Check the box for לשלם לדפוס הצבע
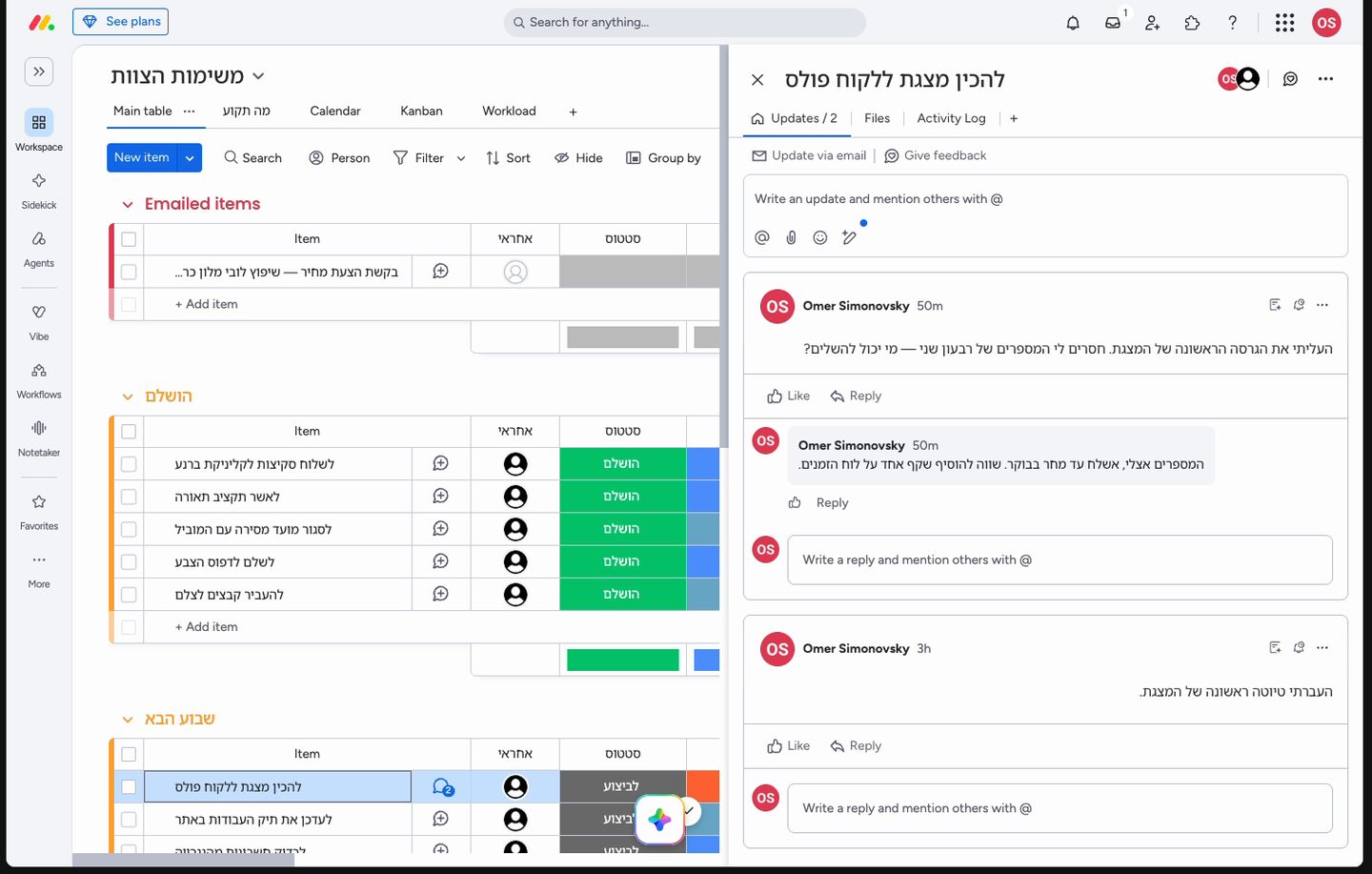 [x=129, y=562]
